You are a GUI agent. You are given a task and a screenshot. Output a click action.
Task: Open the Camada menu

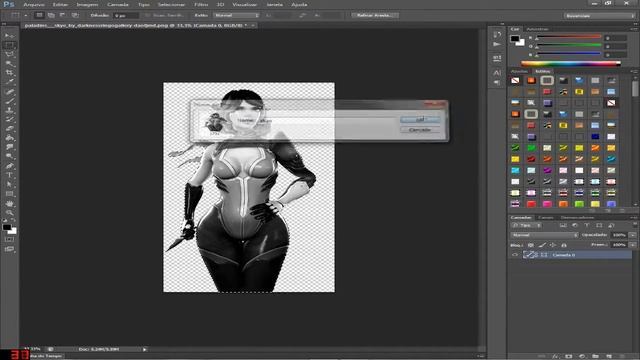(118, 4)
